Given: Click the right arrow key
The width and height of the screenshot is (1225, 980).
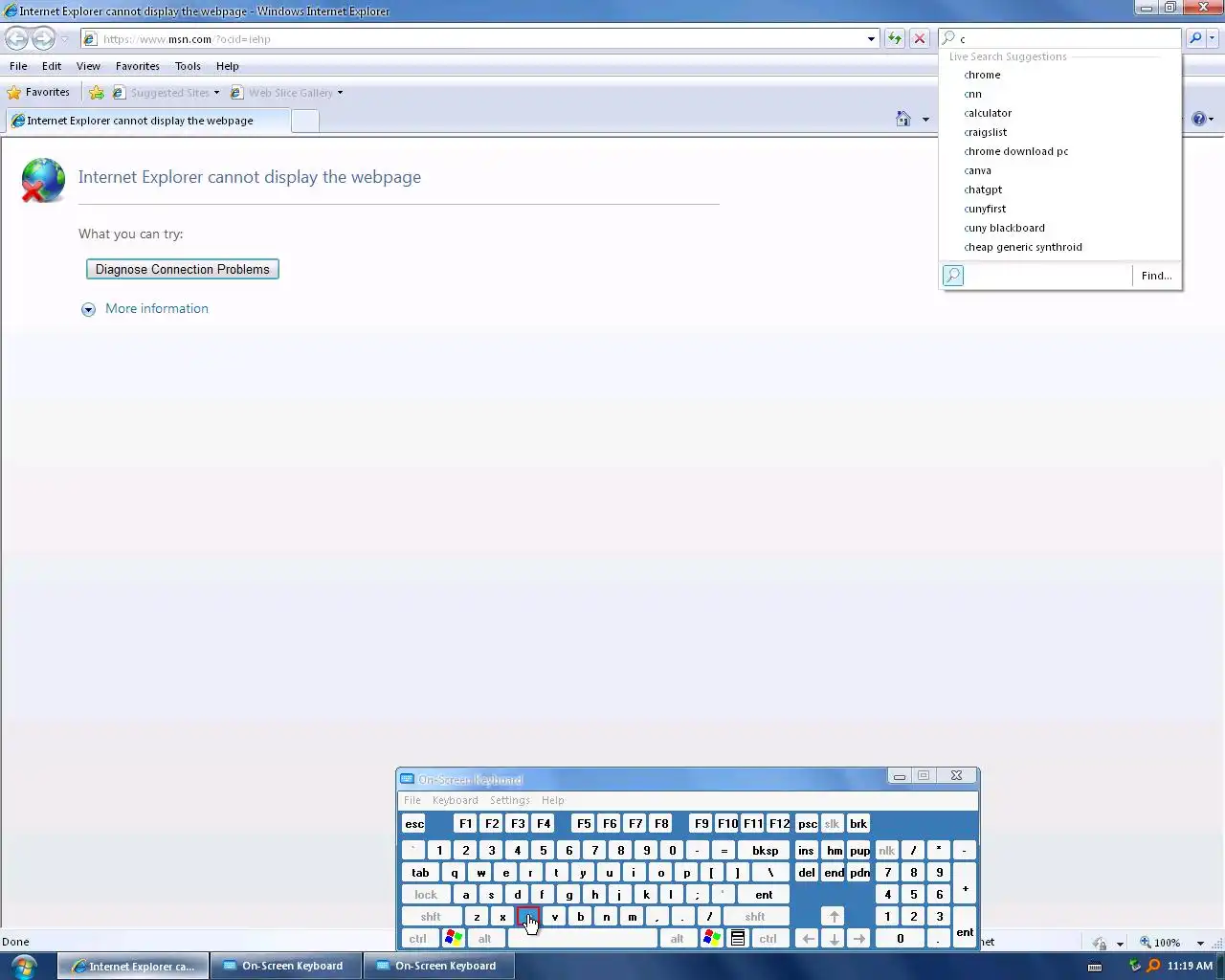Looking at the screenshot, I should (859, 939).
